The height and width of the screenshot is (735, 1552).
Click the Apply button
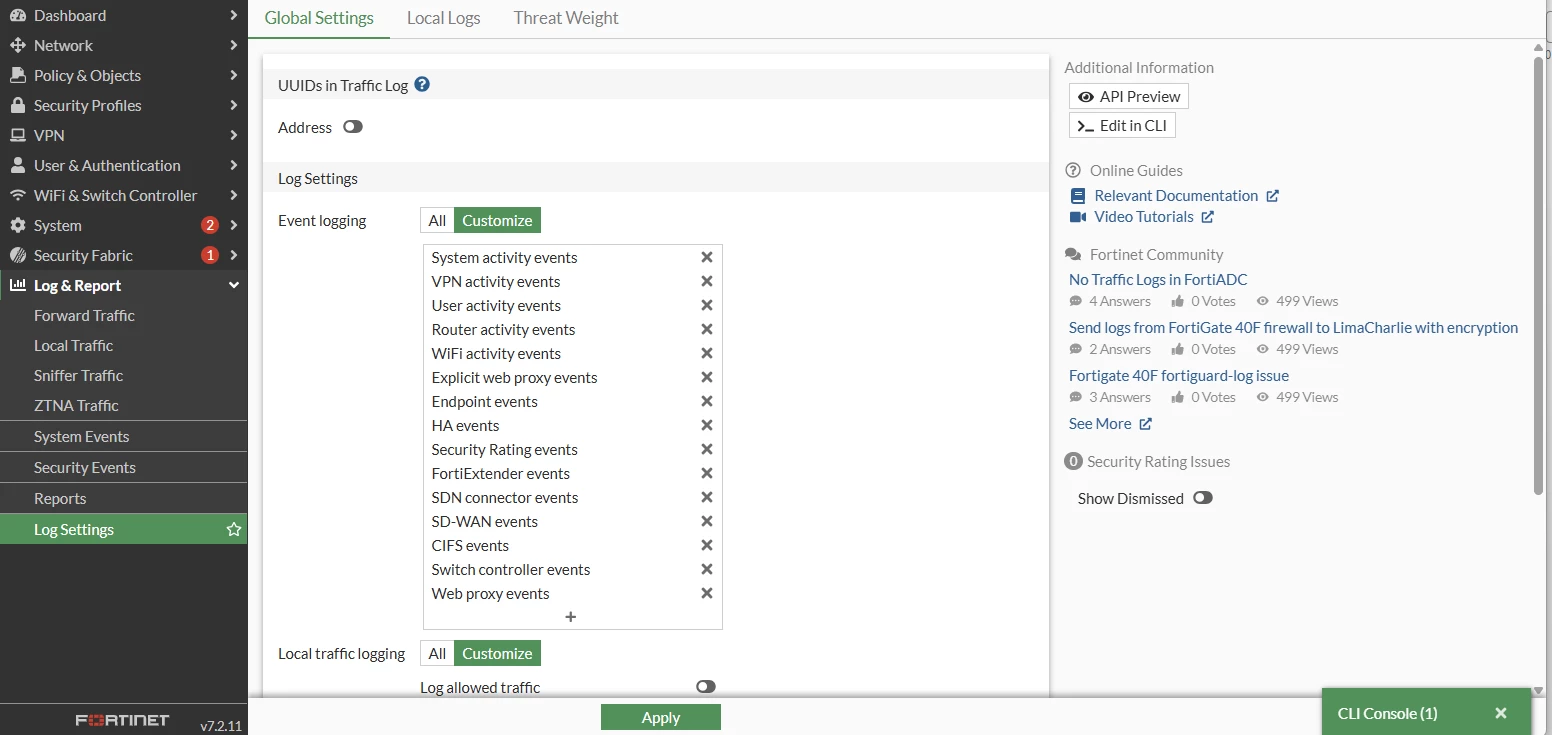(661, 717)
